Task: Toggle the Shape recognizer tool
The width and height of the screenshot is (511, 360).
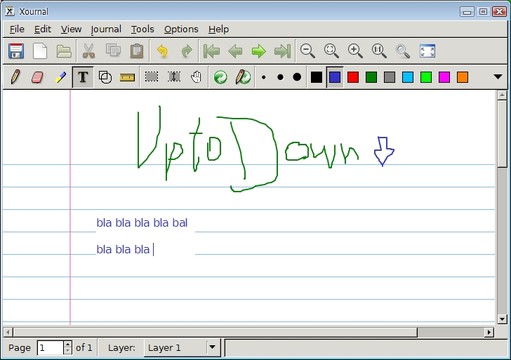Action: point(105,77)
